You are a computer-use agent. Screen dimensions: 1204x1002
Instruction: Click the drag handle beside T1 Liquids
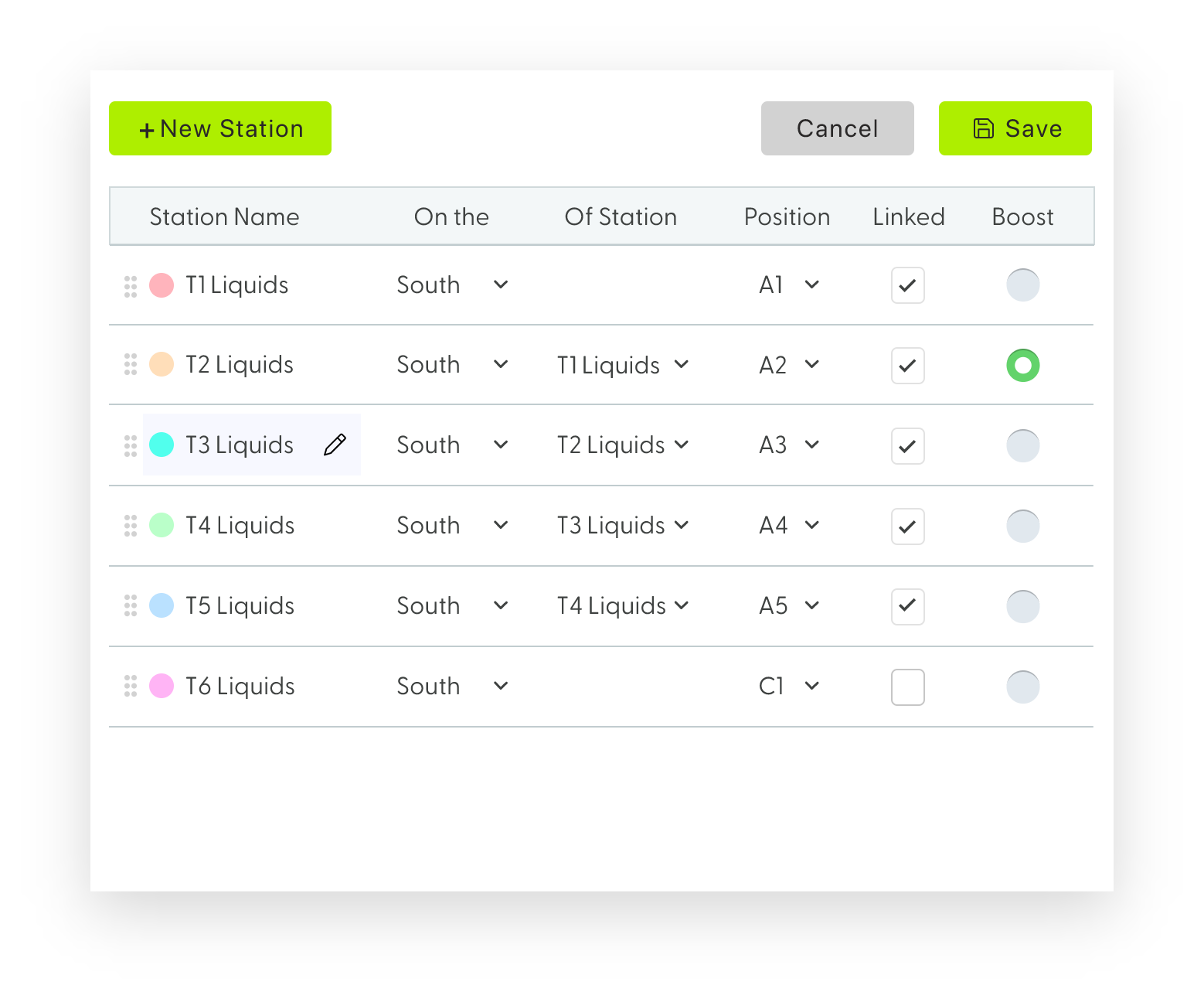coord(131,285)
